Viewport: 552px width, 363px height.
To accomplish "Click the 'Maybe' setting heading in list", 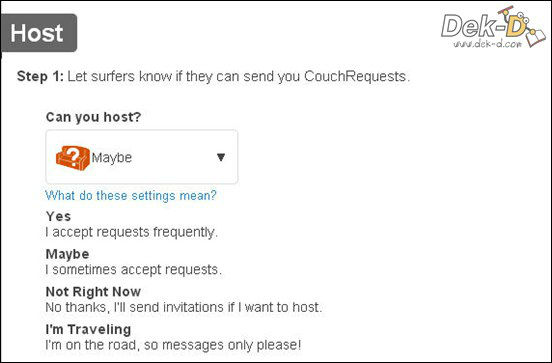I will pos(67,254).
